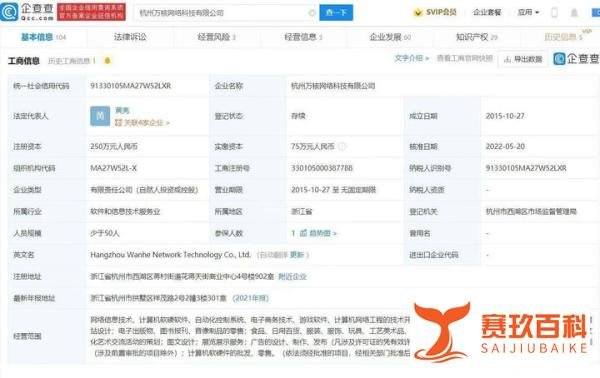Expand 文字介绍 link
The image size is (600, 378).
(x=411, y=58)
